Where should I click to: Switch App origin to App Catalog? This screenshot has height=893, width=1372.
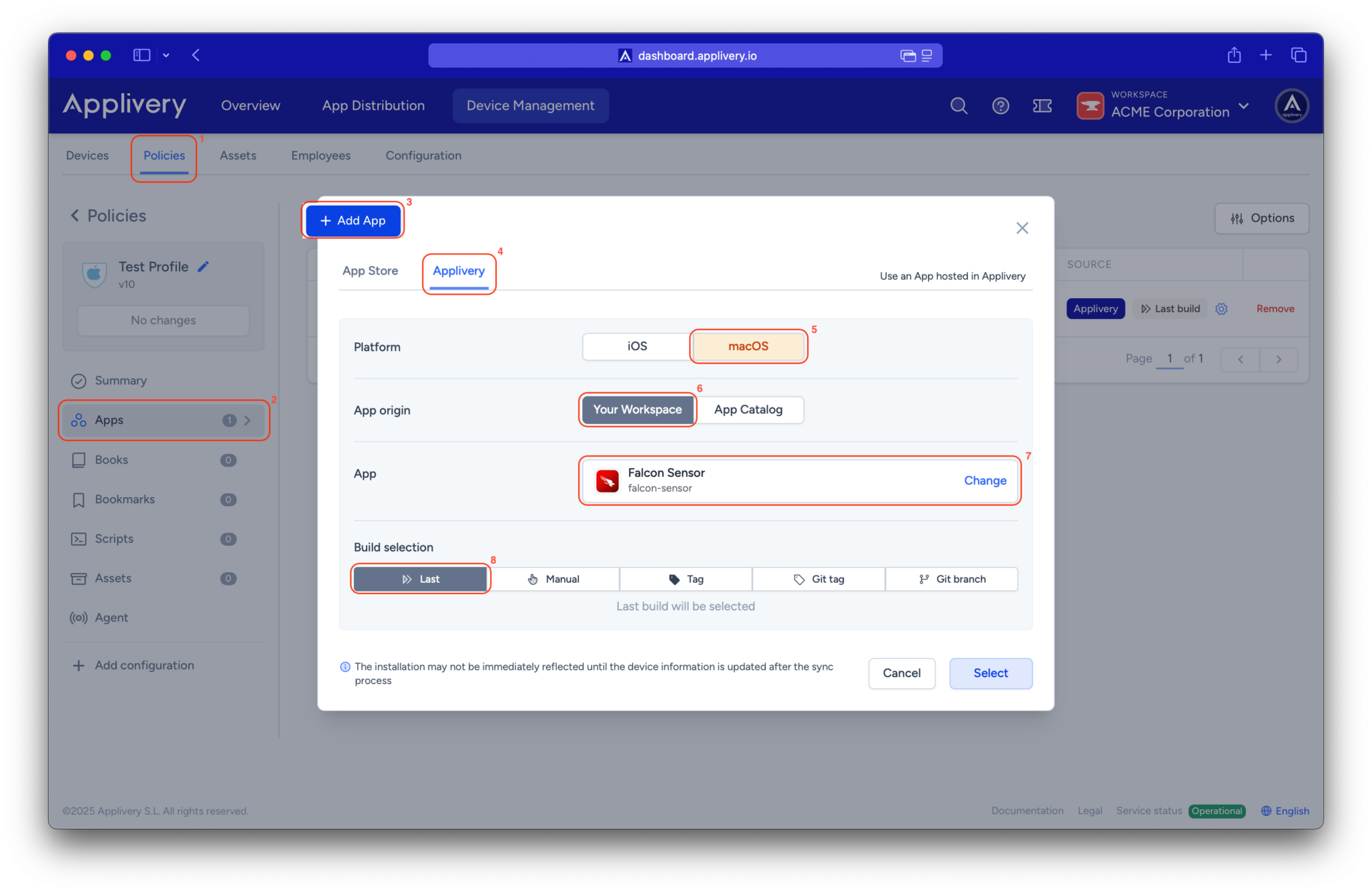tap(748, 409)
